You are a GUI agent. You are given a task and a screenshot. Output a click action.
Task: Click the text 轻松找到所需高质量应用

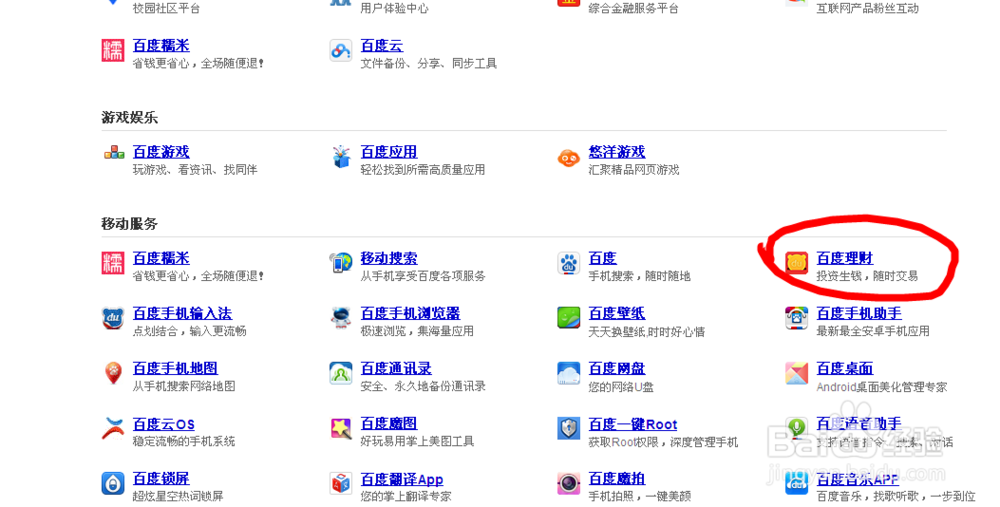tap(422, 170)
